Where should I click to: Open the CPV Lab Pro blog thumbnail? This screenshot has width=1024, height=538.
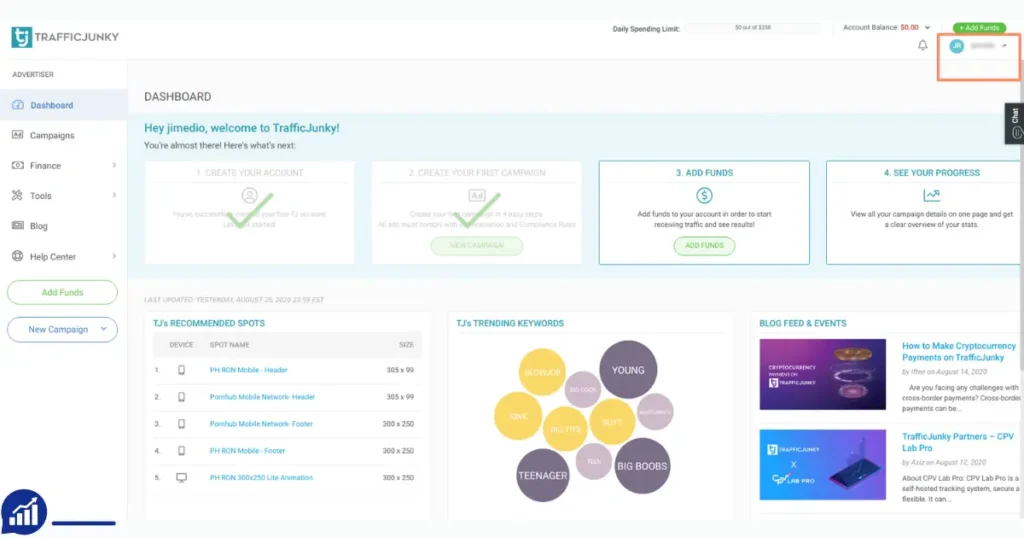(x=822, y=464)
